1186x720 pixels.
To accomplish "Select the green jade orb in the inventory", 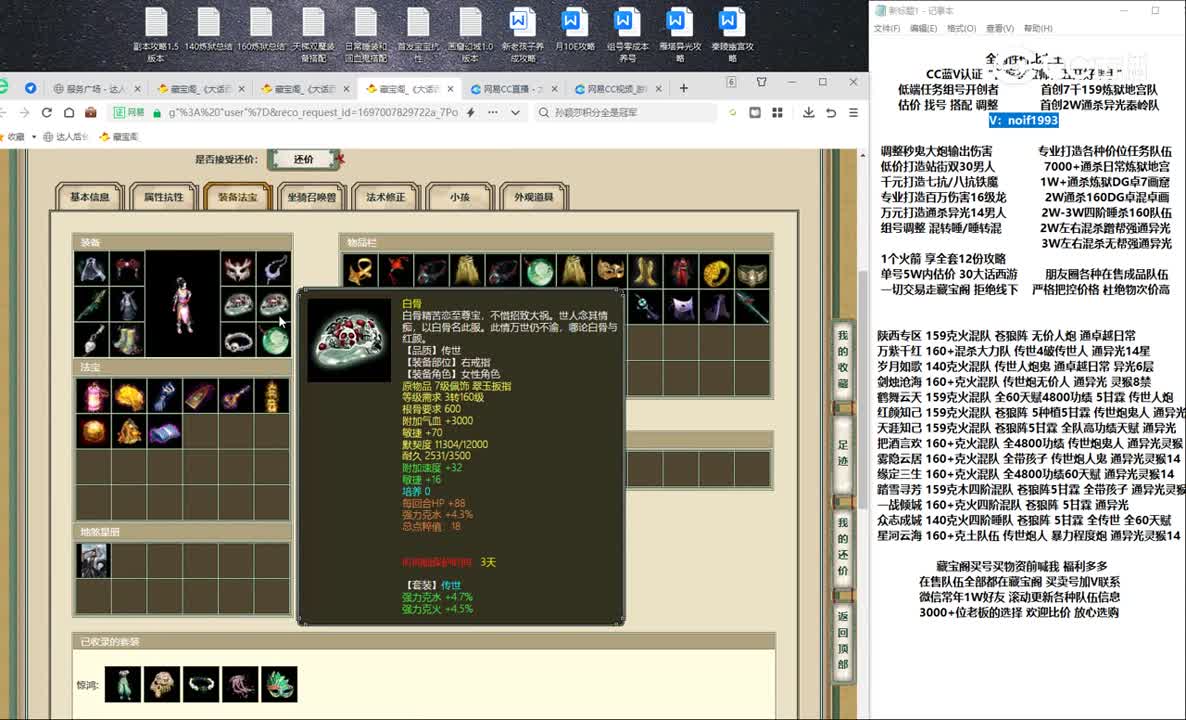I will pos(538,271).
